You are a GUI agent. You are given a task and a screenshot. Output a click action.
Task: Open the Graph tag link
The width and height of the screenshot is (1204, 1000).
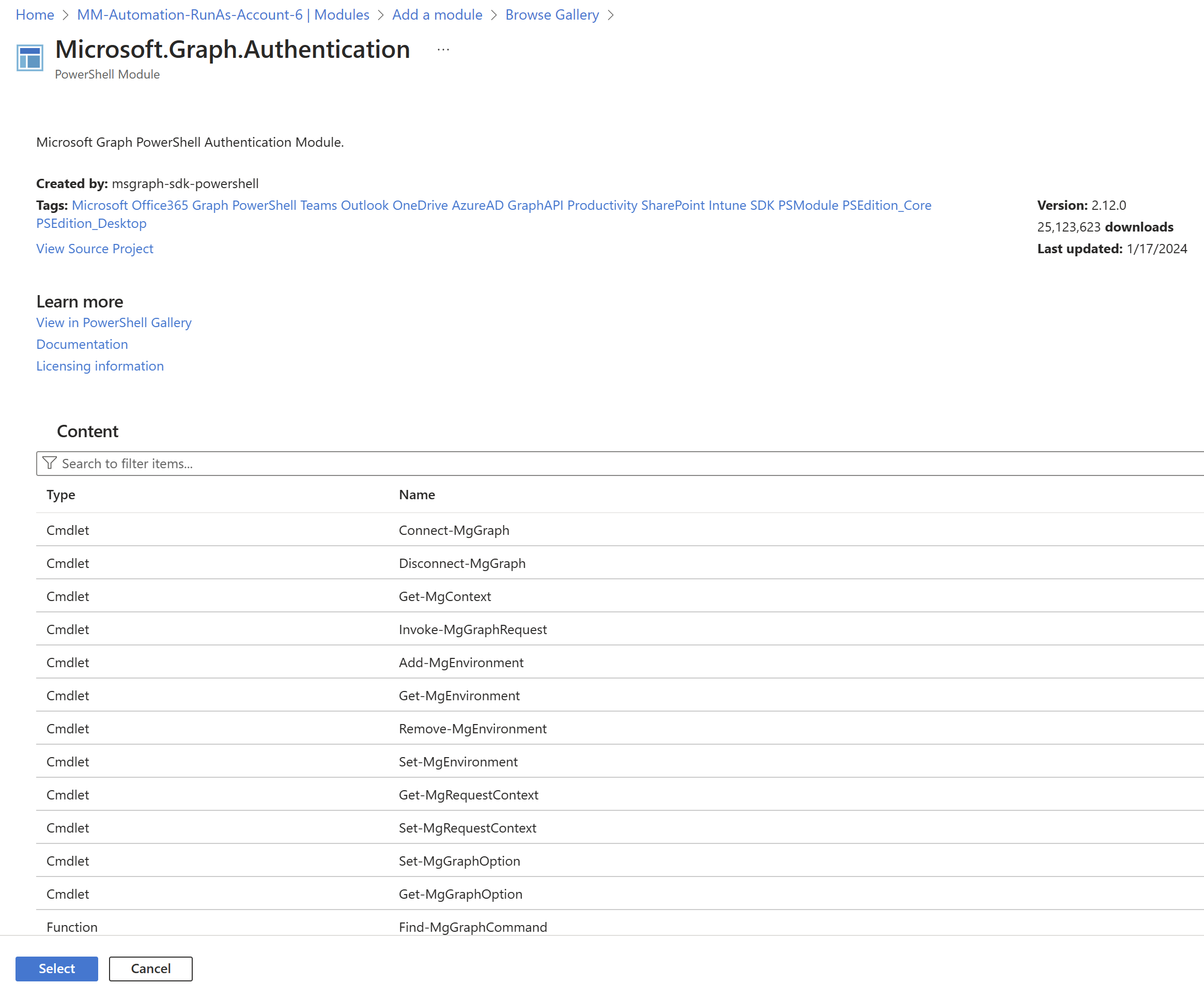tap(210, 205)
